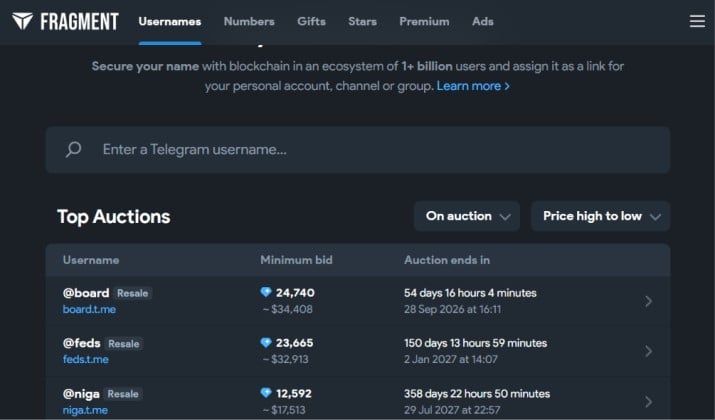Switch to the Usernames tab
This screenshot has width=715, height=420.
pos(170,21)
